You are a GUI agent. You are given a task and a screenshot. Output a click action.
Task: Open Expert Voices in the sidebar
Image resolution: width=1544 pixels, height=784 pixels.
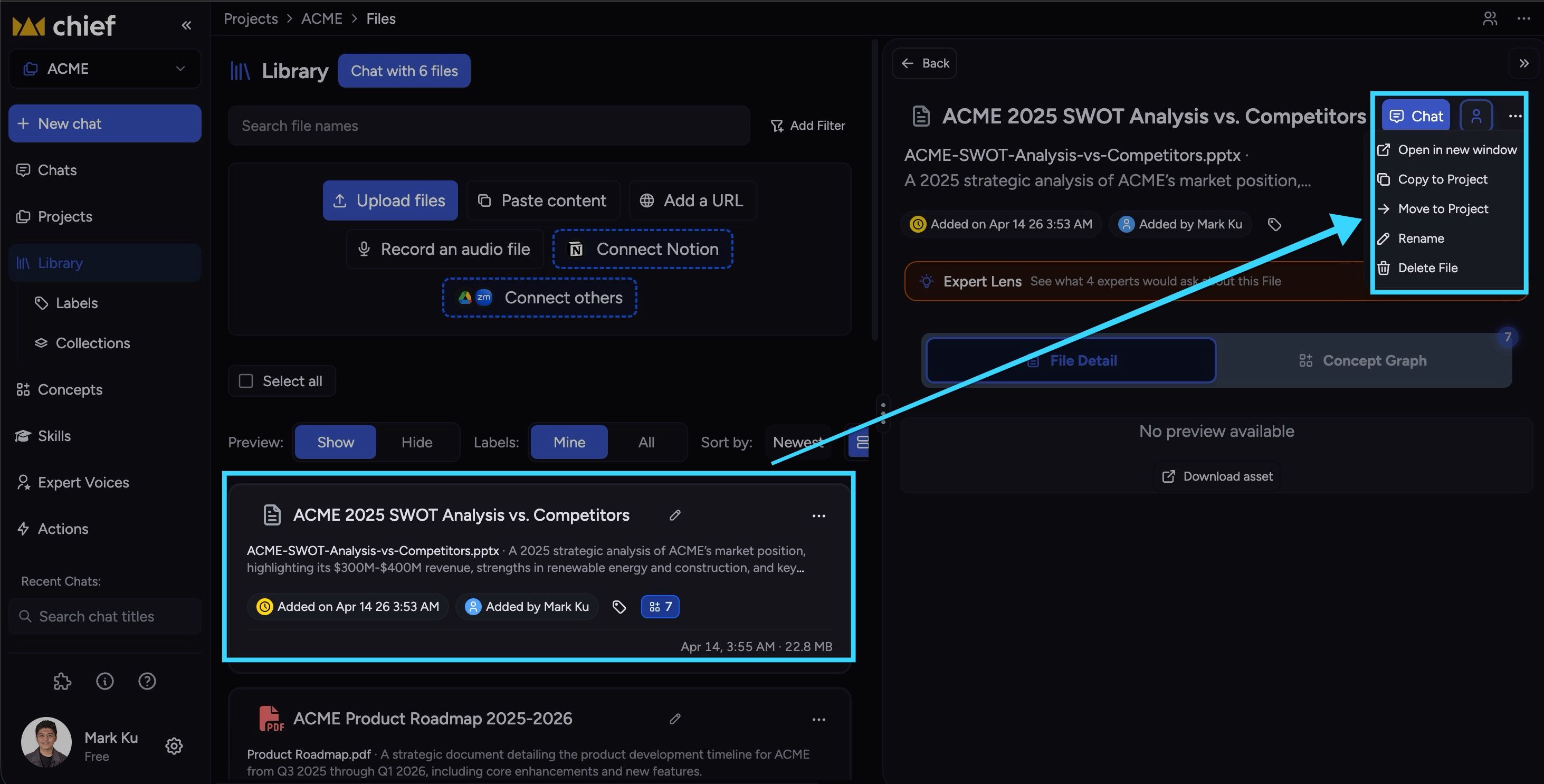click(105, 483)
